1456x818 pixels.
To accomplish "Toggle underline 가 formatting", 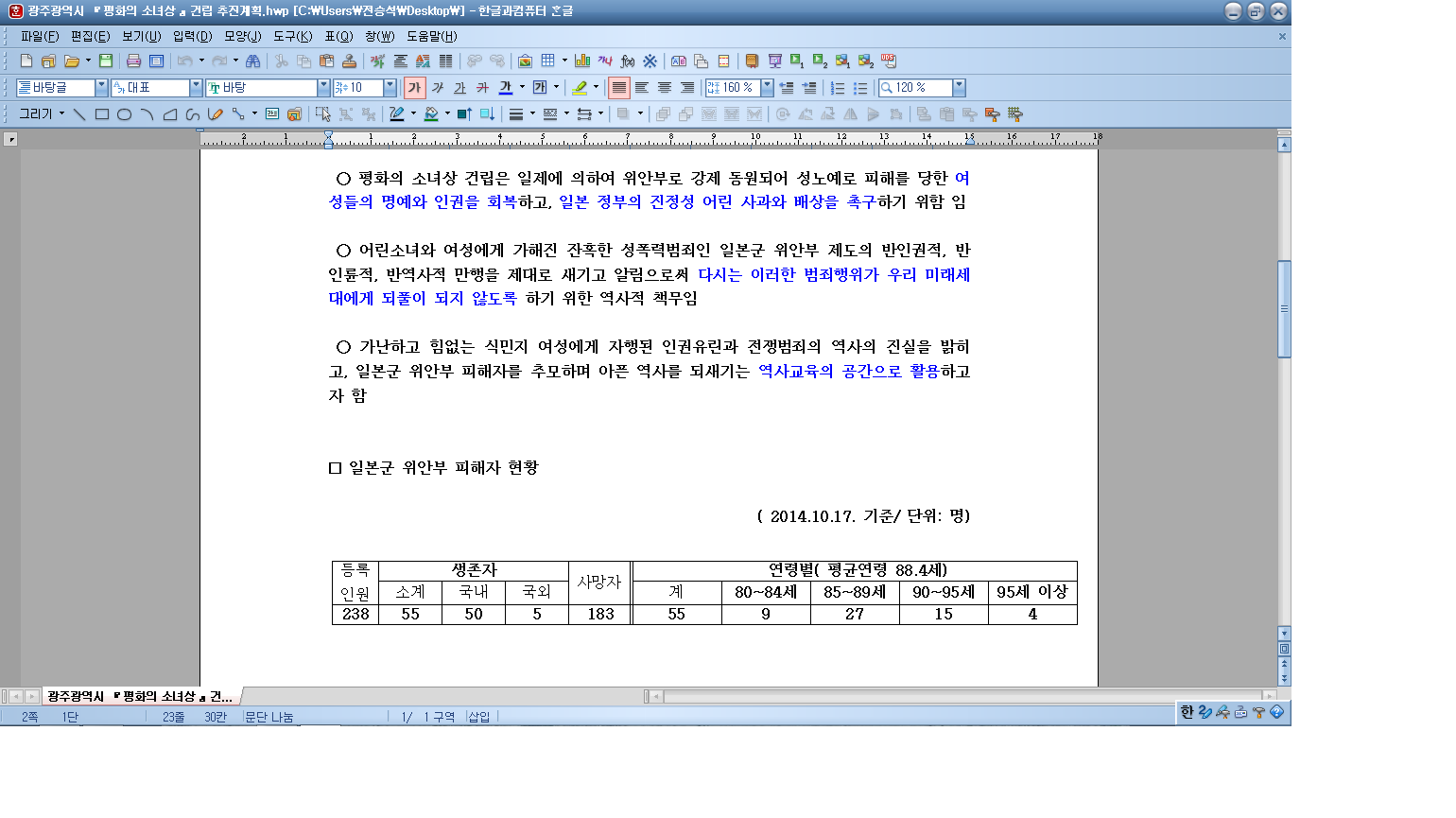I will coord(460,88).
